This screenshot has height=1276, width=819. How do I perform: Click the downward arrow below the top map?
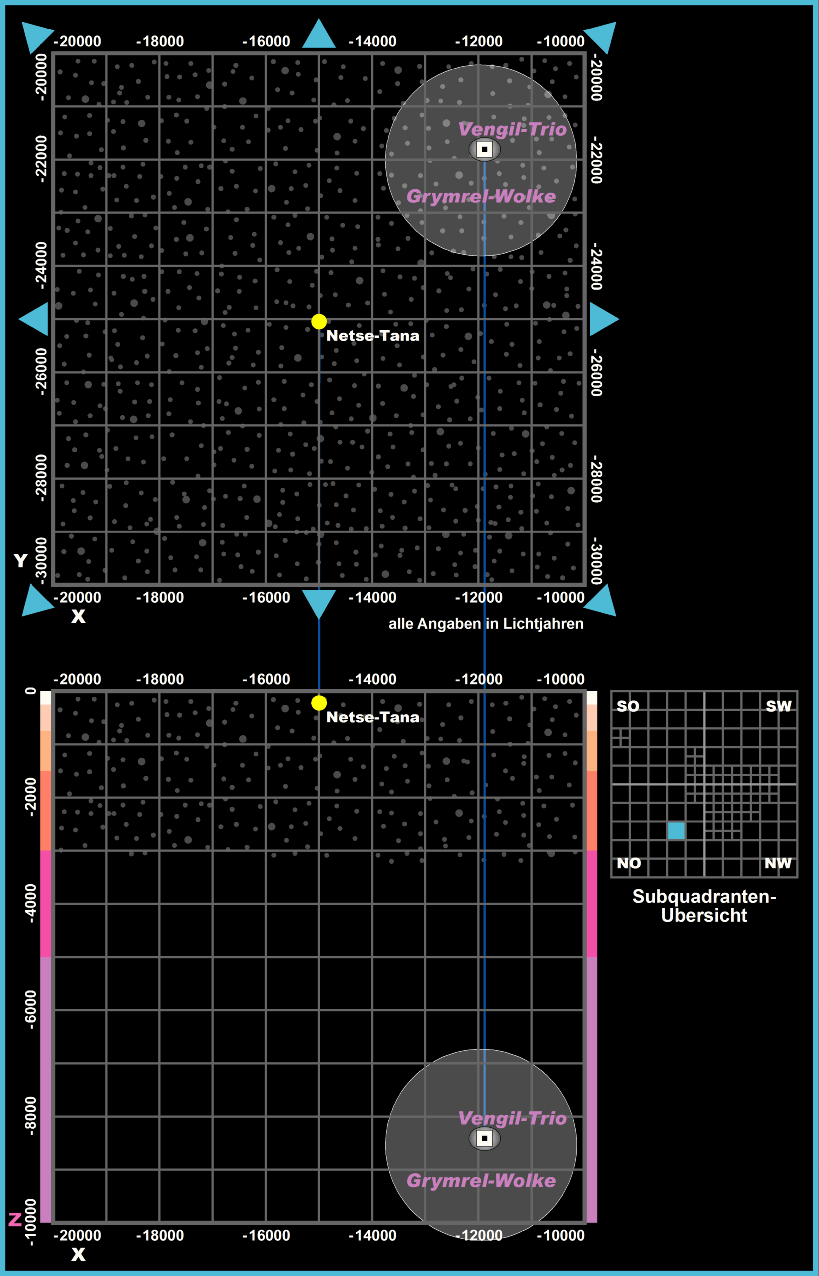[319, 603]
